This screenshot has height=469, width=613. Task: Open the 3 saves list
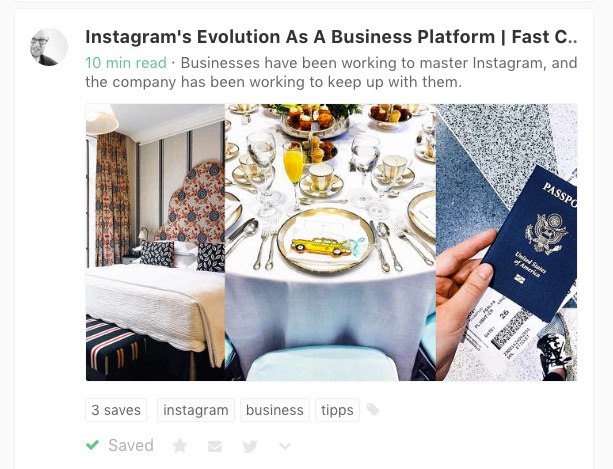pos(116,410)
